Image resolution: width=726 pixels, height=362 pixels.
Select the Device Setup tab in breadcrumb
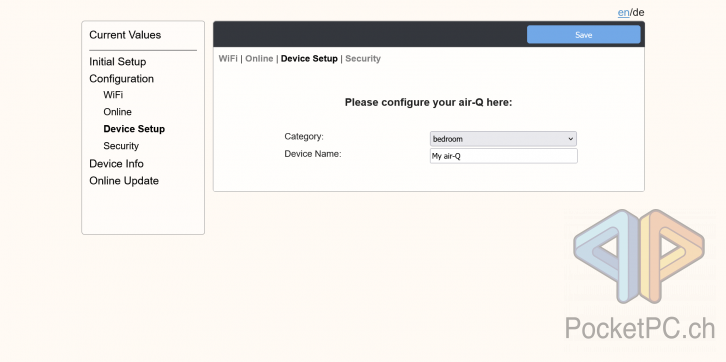[x=309, y=58]
